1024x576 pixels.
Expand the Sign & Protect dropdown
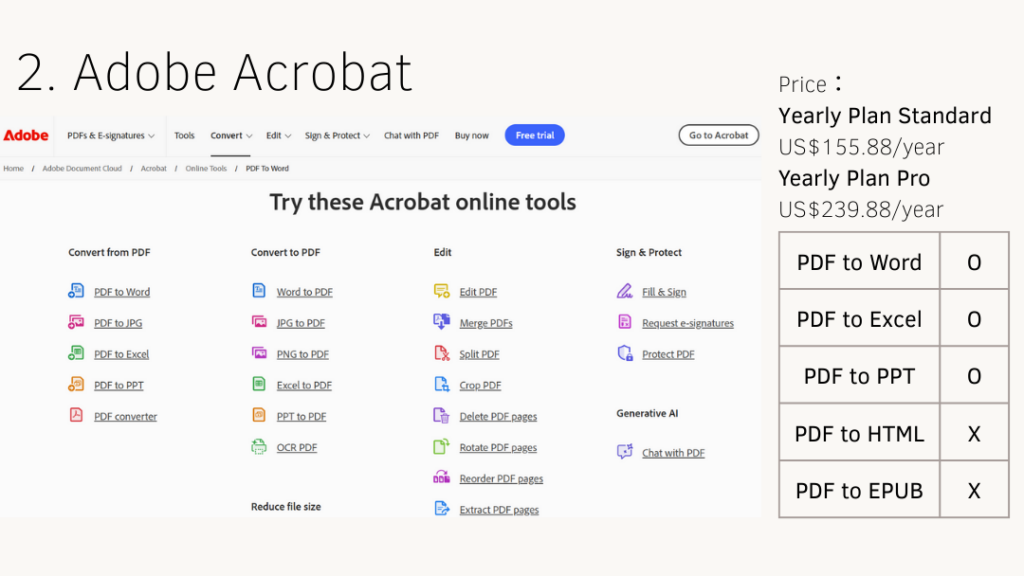pos(337,135)
